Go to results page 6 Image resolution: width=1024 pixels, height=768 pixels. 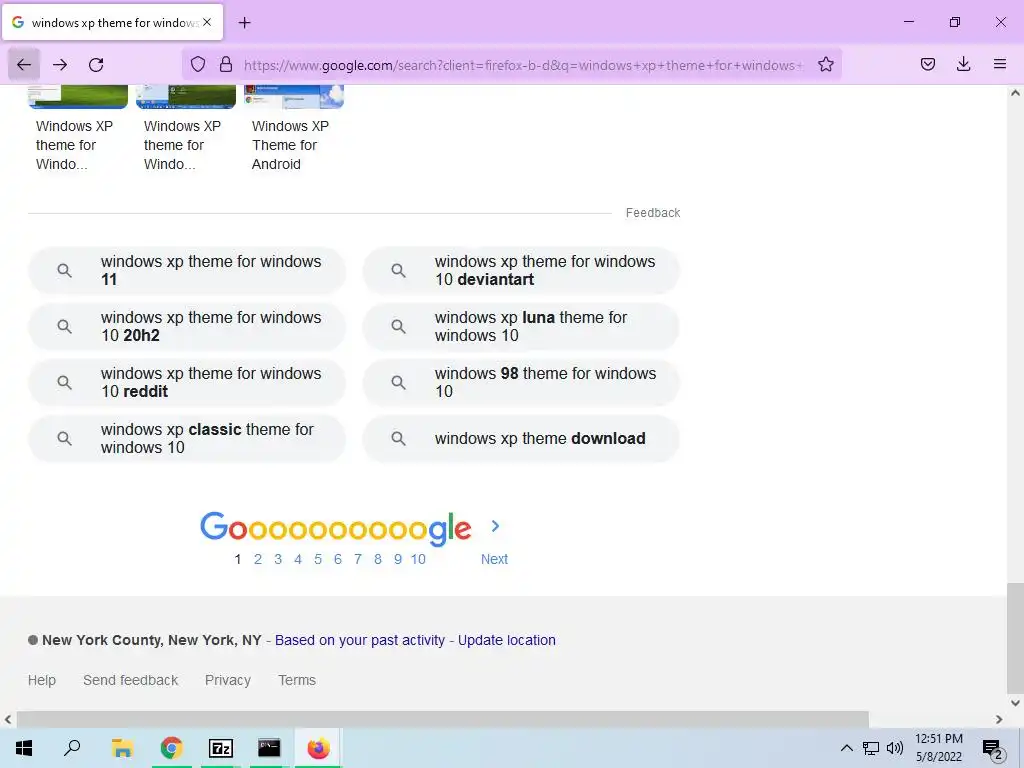338,559
